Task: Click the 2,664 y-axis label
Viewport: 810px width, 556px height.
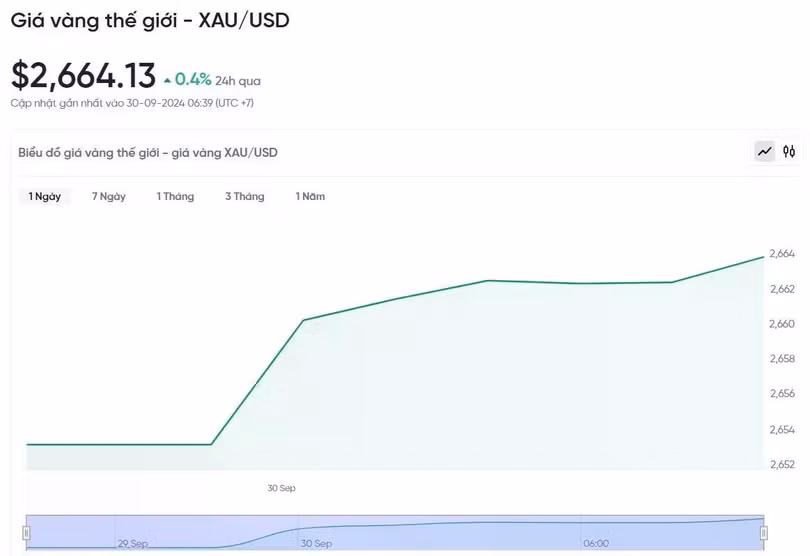Action: (782, 254)
